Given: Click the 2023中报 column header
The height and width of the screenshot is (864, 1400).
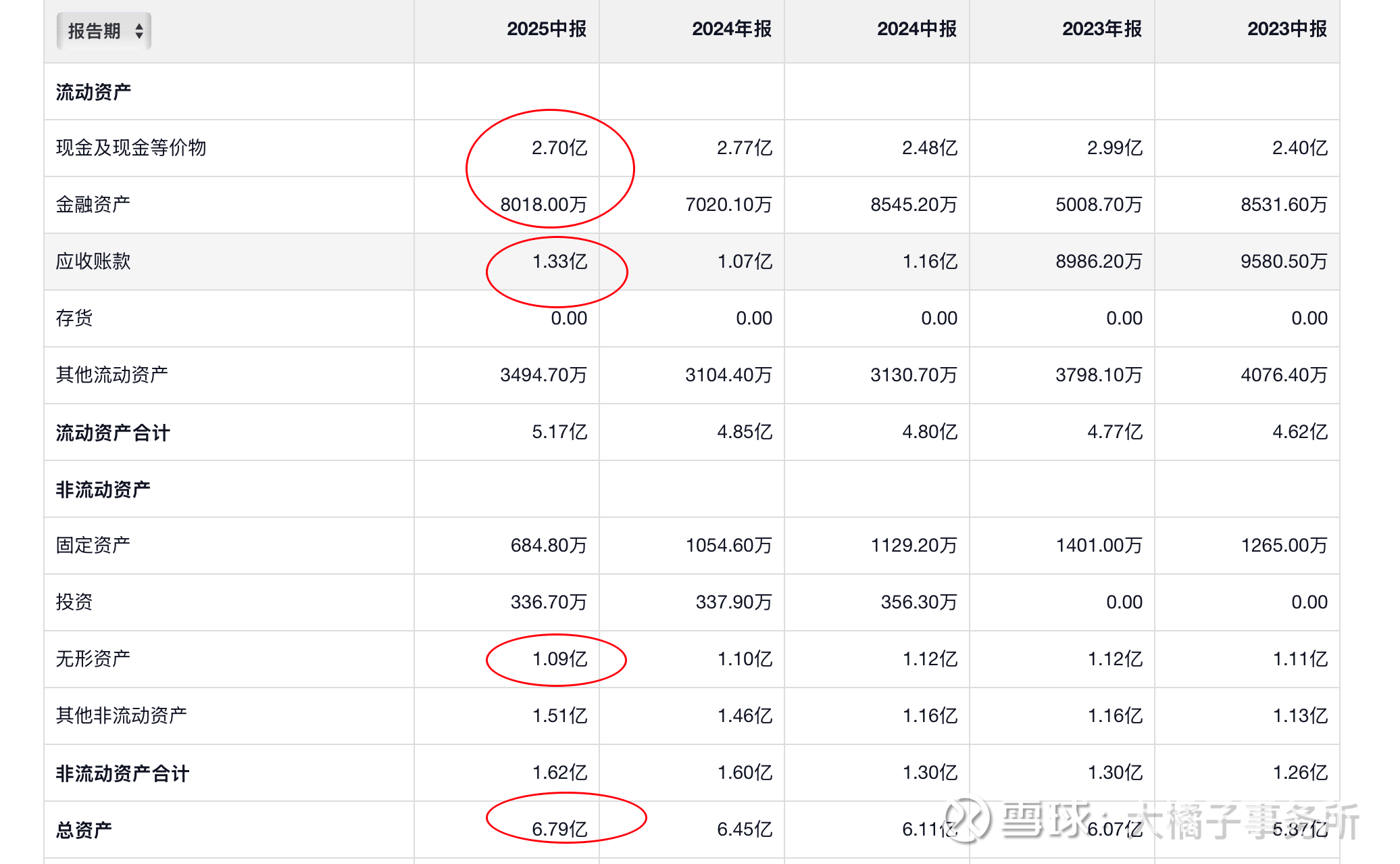Looking at the screenshot, I should (x=1286, y=29).
